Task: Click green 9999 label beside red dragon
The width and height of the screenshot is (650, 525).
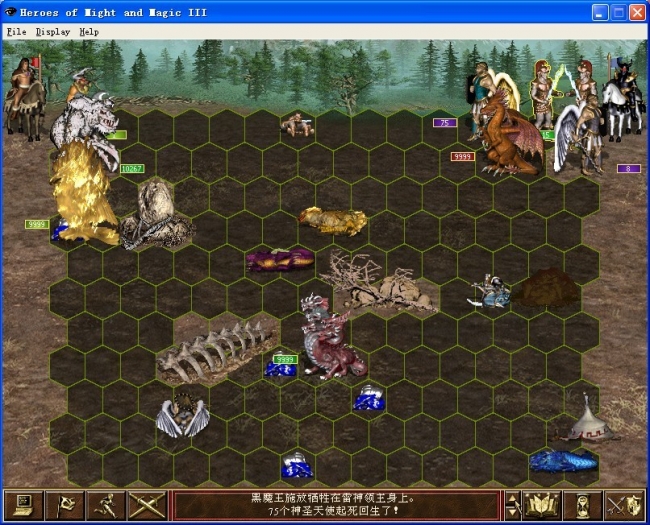Action: [x=286, y=360]
